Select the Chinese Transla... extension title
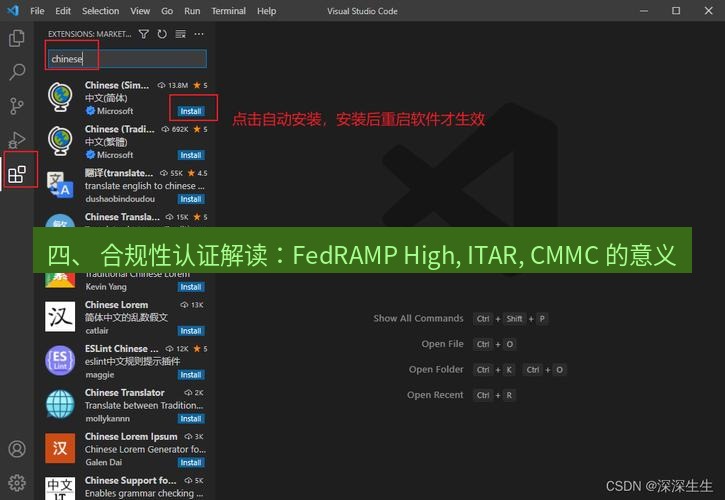 pos(122,217)
